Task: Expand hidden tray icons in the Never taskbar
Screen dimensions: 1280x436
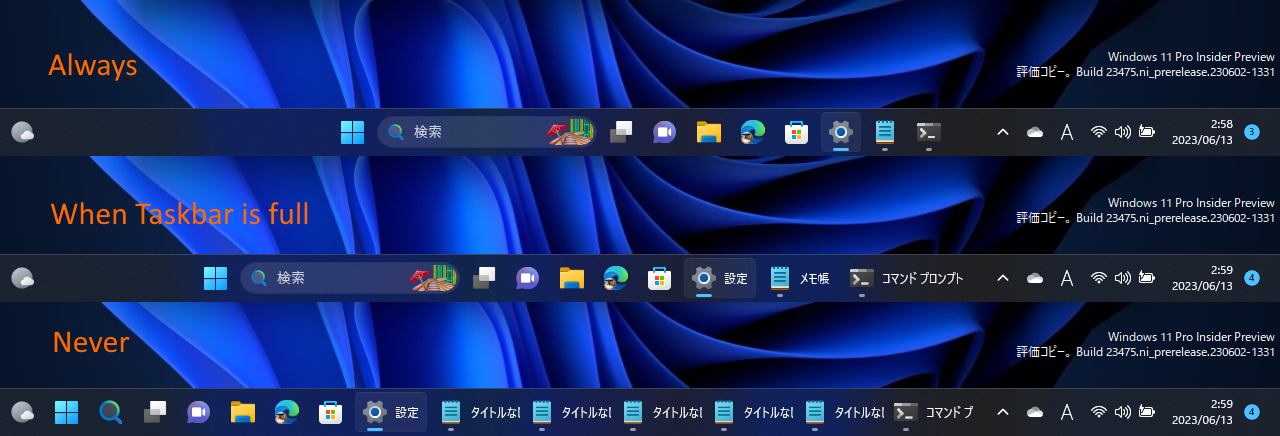Action: click(1003, 411)
